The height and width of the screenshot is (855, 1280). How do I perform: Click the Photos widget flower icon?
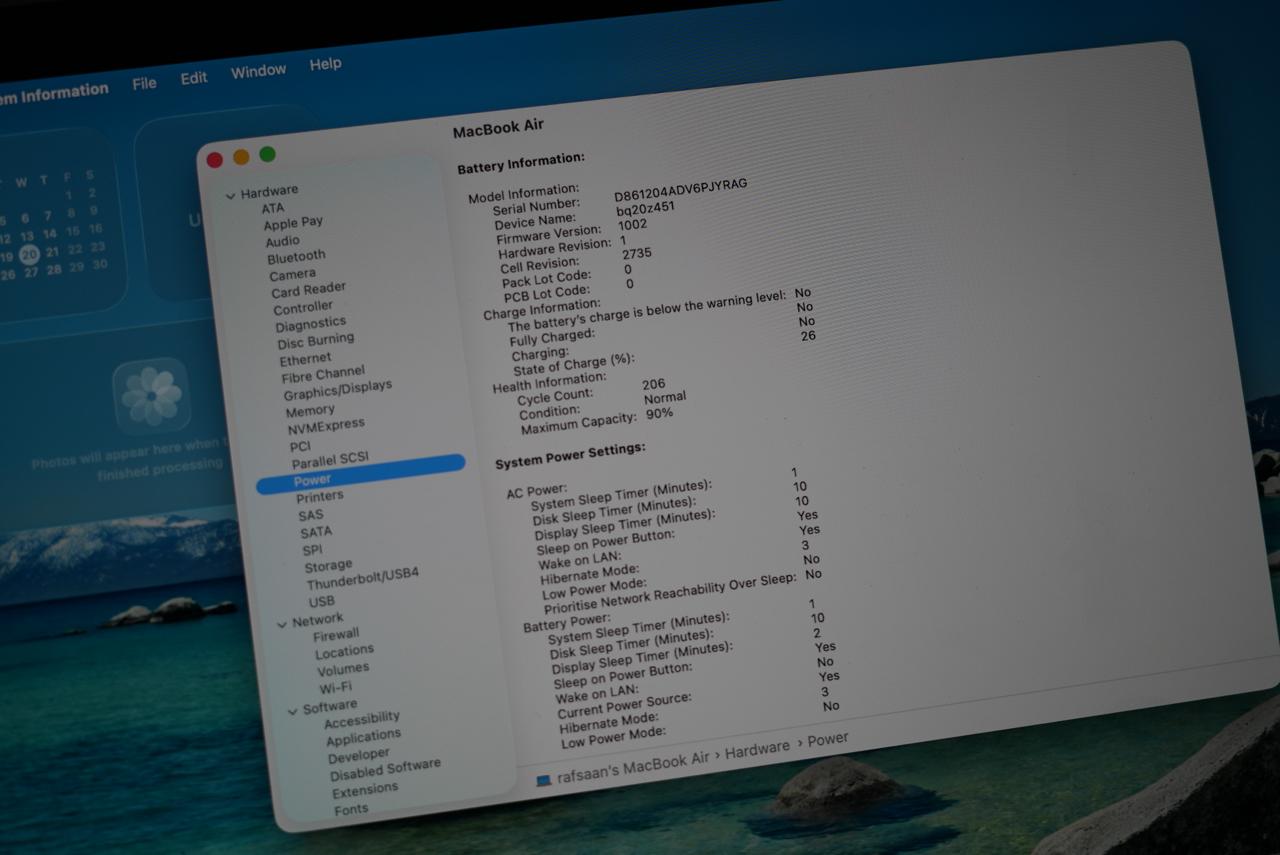coord(151,395)
